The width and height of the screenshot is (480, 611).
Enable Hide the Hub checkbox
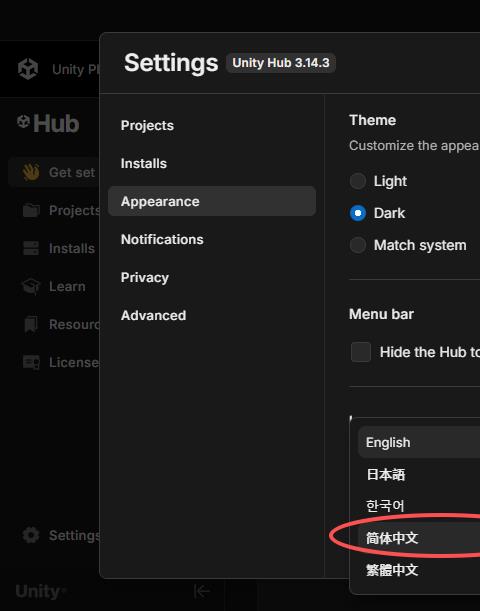tap(361, 352)
